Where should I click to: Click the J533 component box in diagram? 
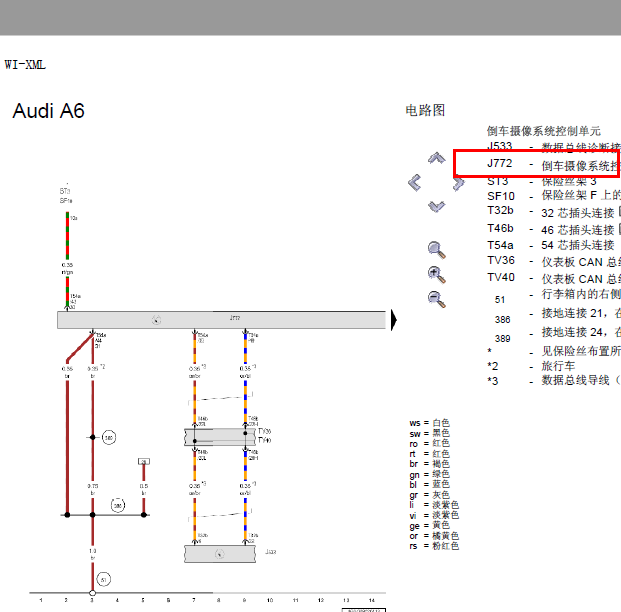220,554
